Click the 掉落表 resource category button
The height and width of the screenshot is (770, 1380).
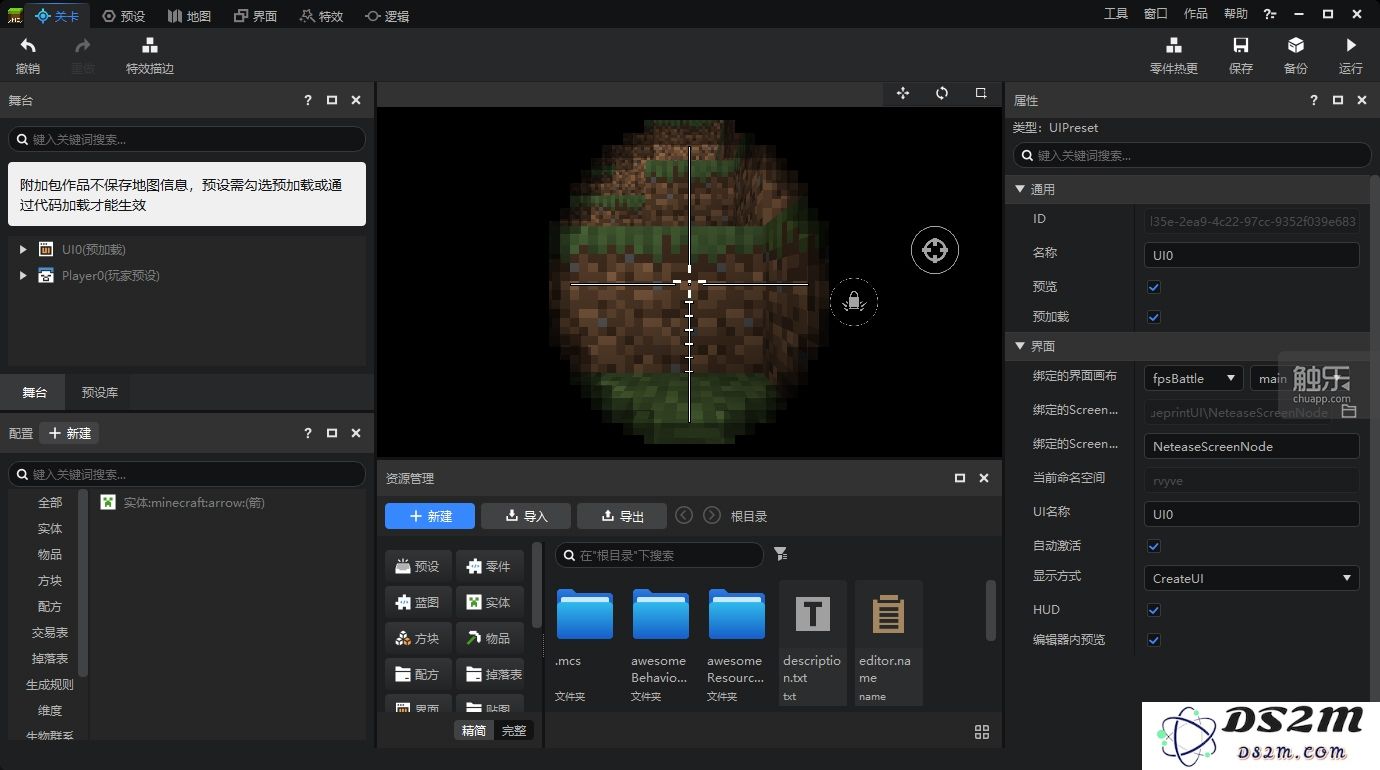tap(490, 674)
